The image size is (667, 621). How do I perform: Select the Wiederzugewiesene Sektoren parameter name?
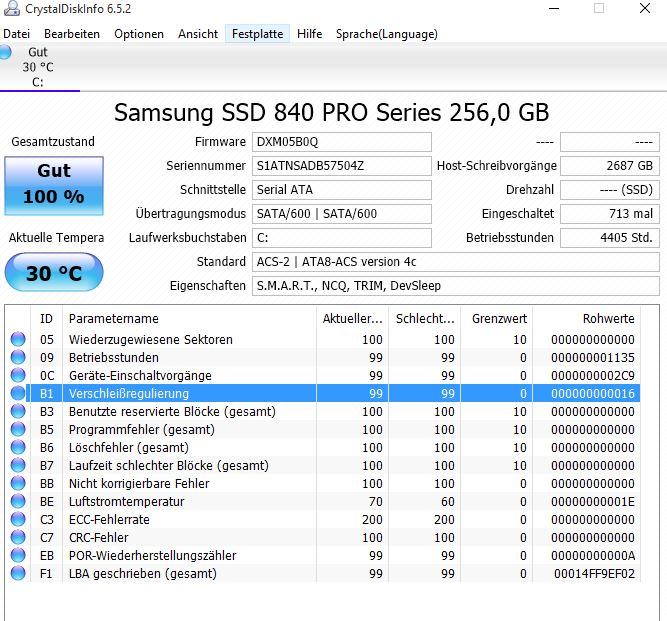point(151,339)
